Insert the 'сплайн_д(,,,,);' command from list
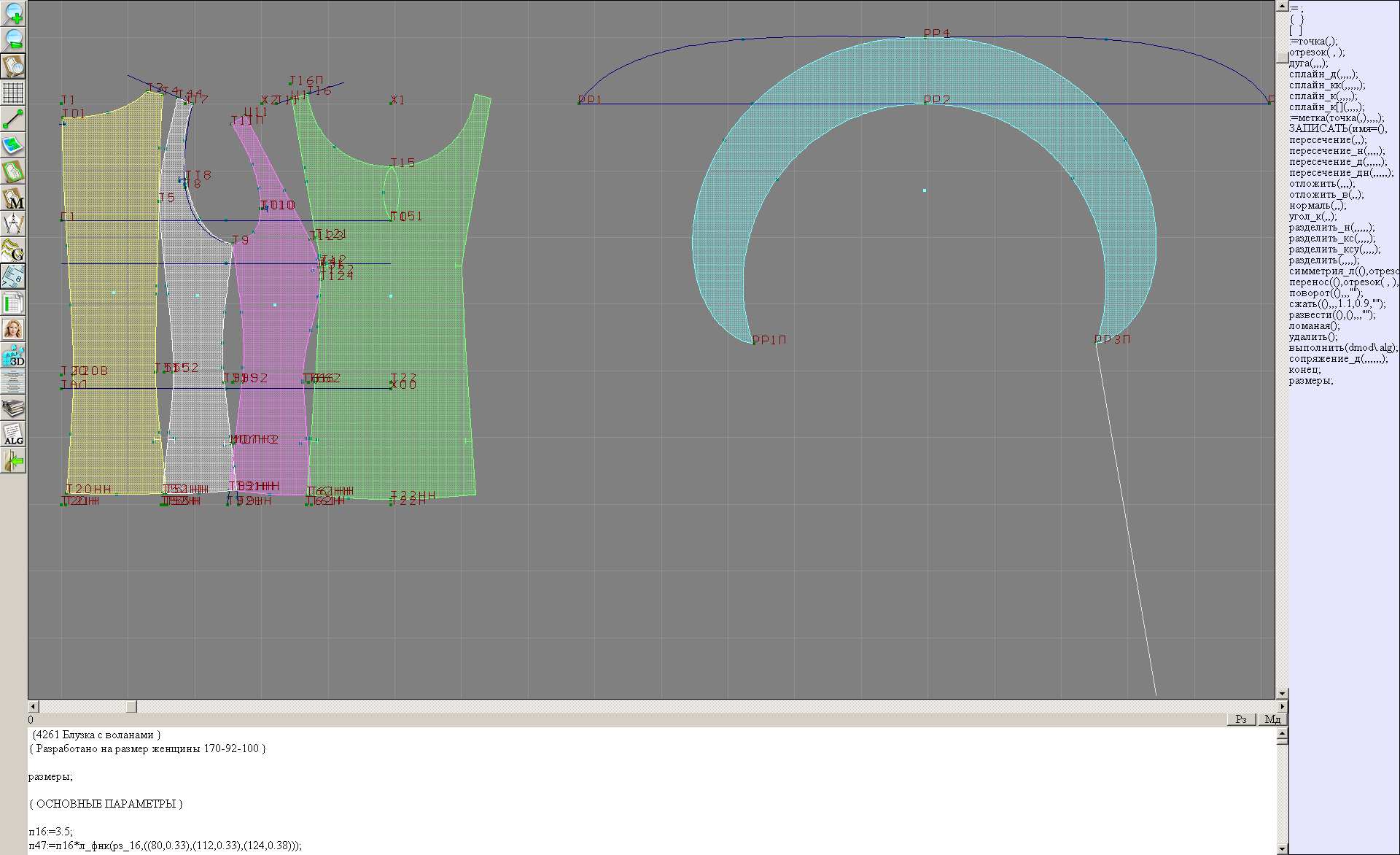The image size is (1400, 855). [x=1323, y=74]
